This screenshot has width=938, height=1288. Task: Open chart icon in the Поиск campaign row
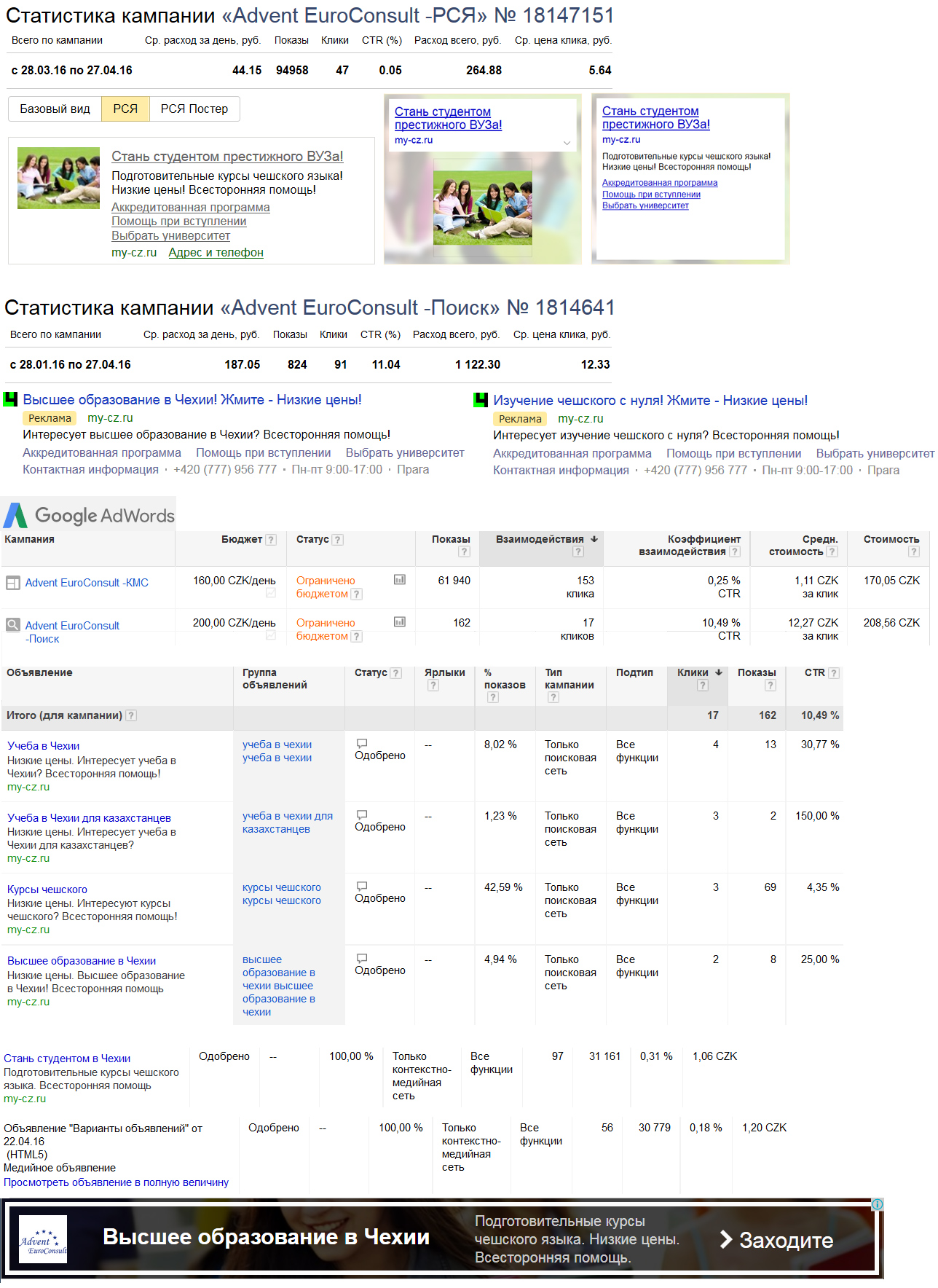(x=399, y=622)
